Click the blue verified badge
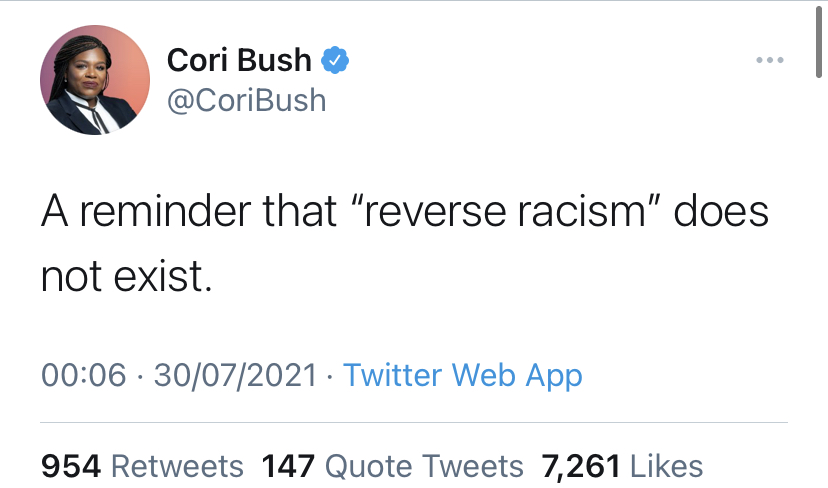Screen dimensions: 828x488 click(334, 61)
